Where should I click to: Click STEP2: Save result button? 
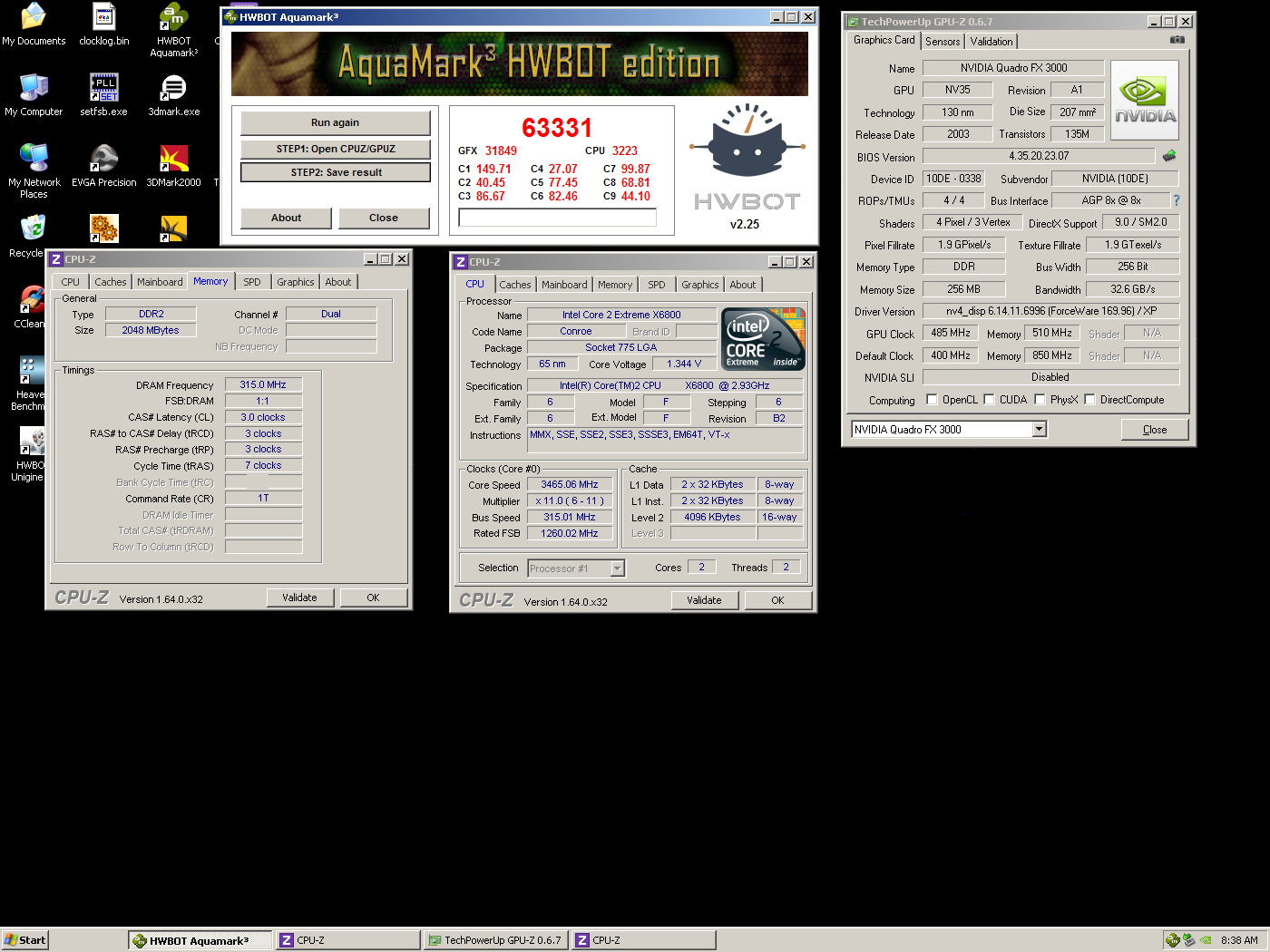(x=336, y=172)
